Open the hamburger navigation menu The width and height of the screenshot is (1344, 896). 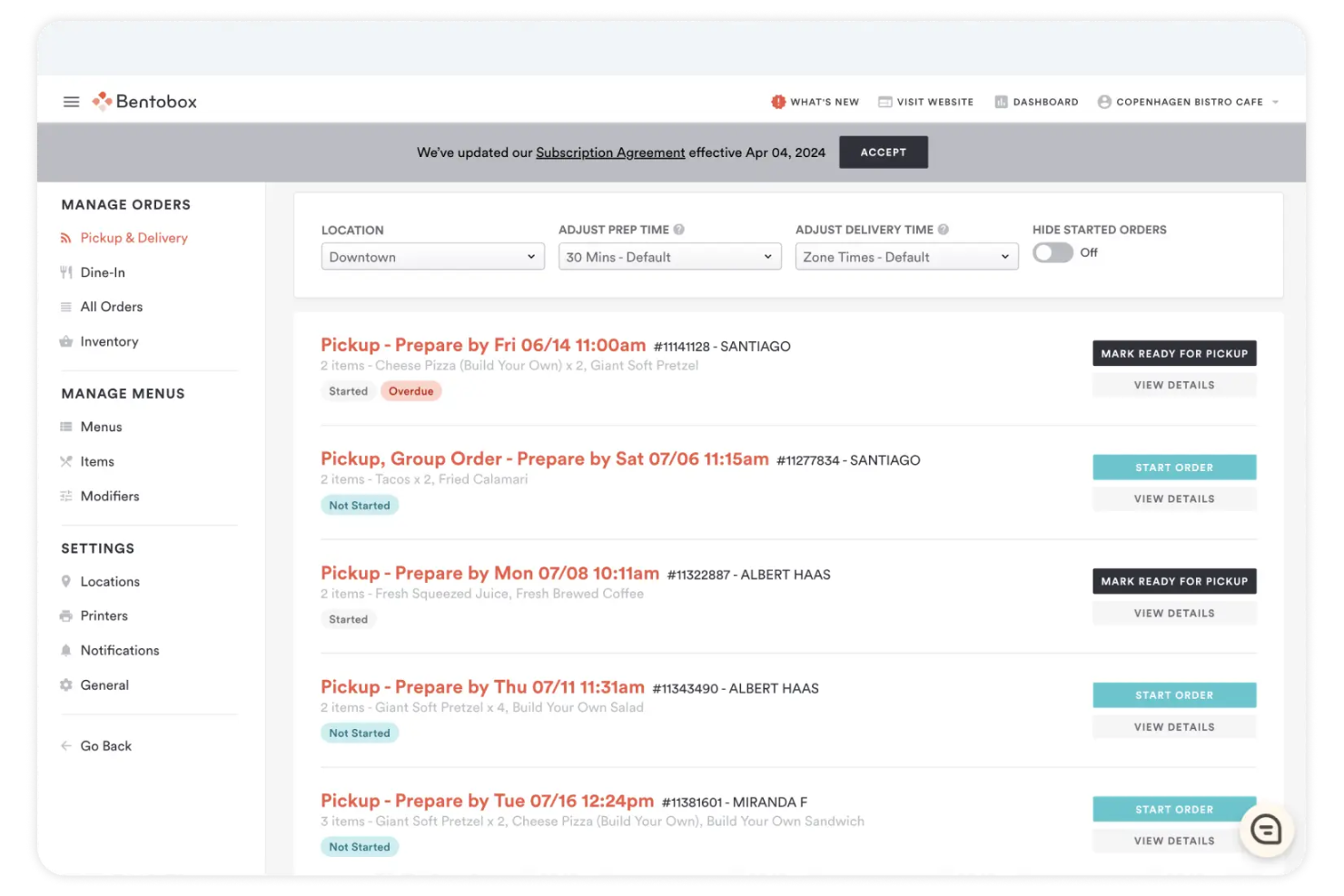coord(71,101)
